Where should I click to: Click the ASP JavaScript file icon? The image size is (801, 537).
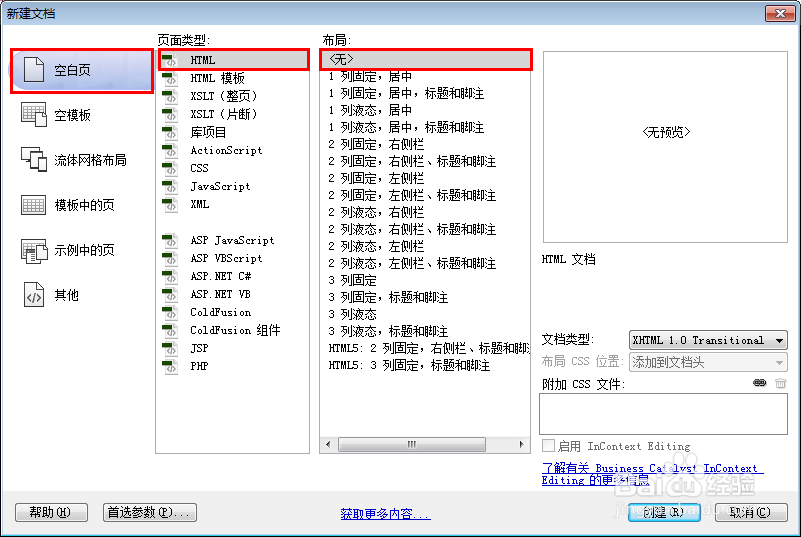point(170,240)
